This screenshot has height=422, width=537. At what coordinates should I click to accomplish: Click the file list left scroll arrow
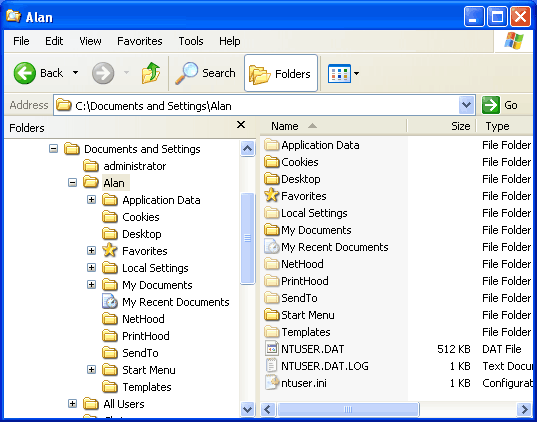(268, 409)
